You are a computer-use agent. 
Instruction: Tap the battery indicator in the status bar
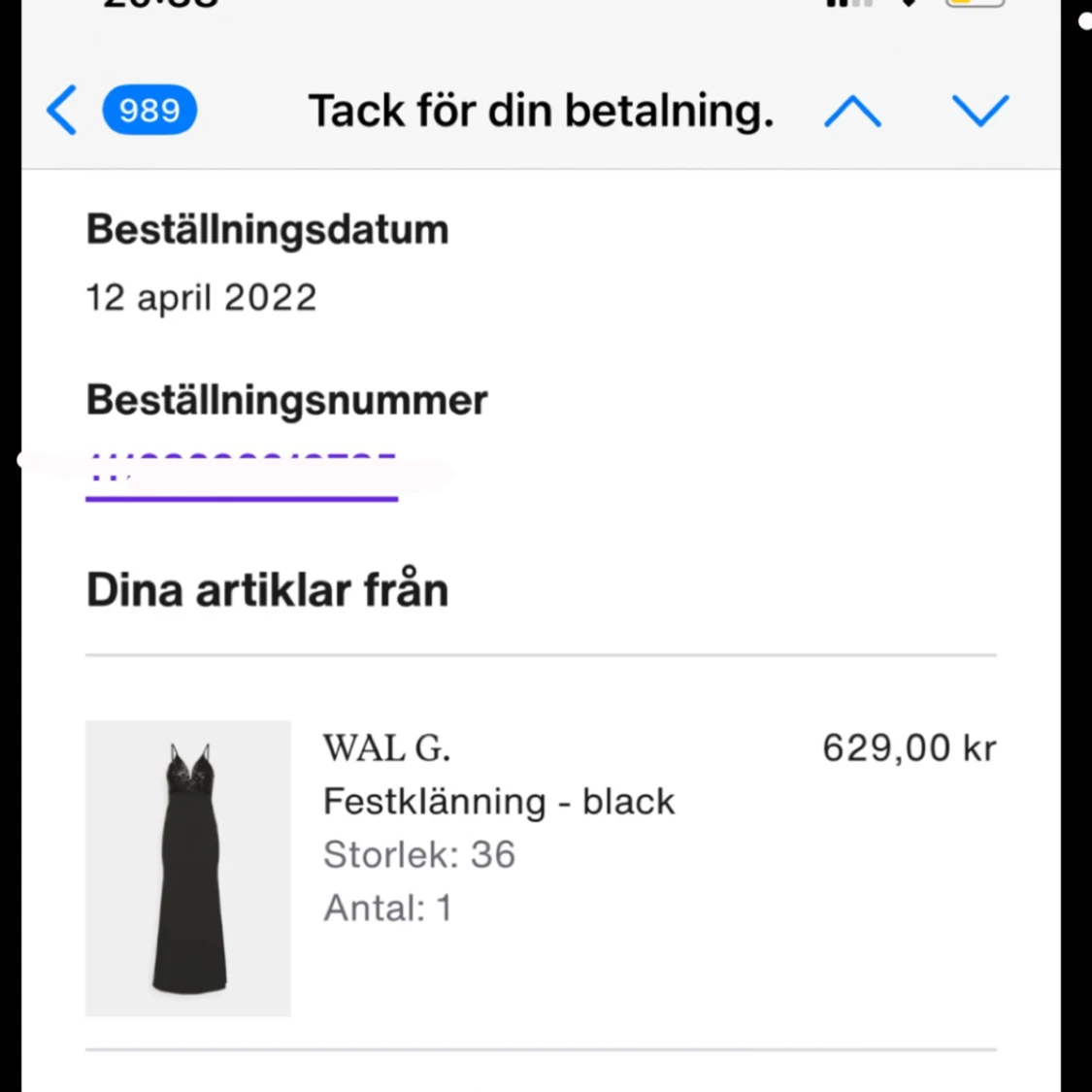tap(974, 3)
